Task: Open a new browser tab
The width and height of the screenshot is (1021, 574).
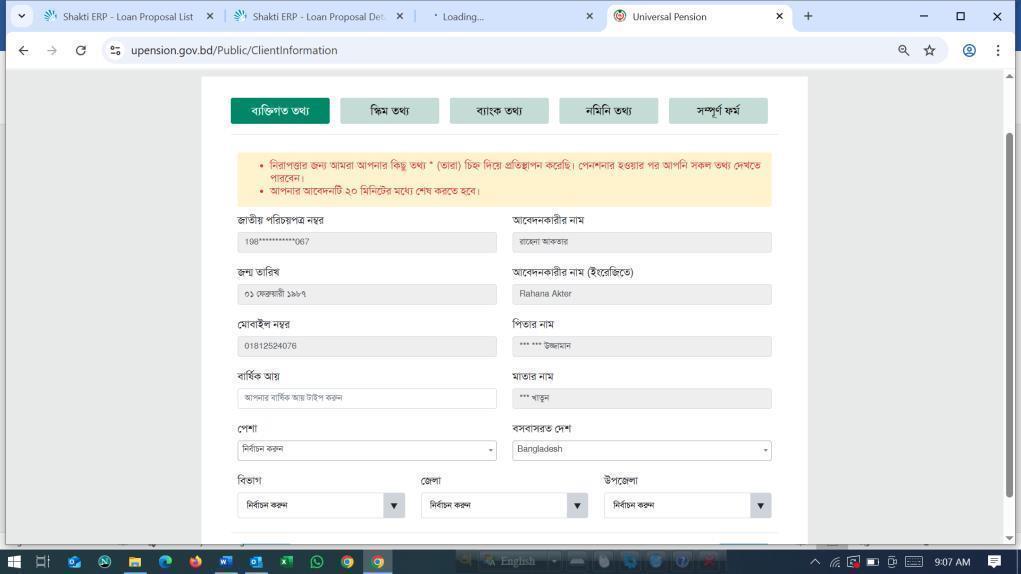Action: coord(808,16)
